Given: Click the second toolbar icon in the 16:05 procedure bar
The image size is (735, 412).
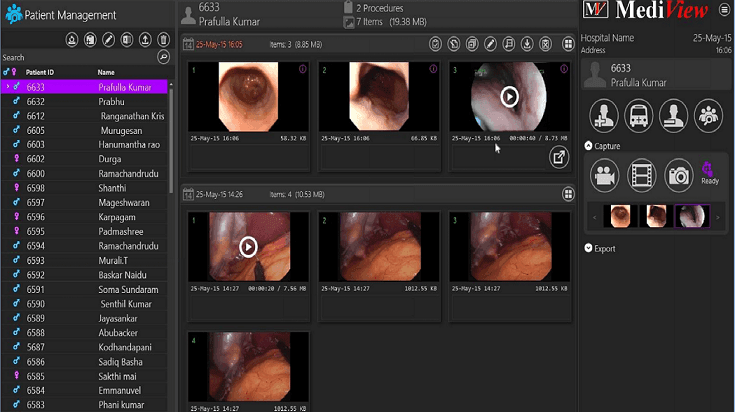Looking at the screenshot, I should coord(453,44).
